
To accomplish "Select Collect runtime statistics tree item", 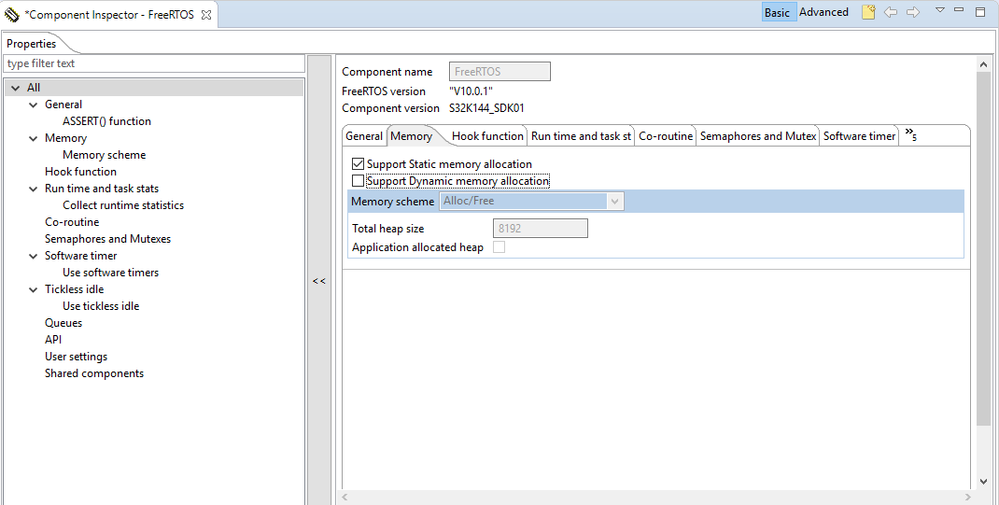I will coord(123,205).
